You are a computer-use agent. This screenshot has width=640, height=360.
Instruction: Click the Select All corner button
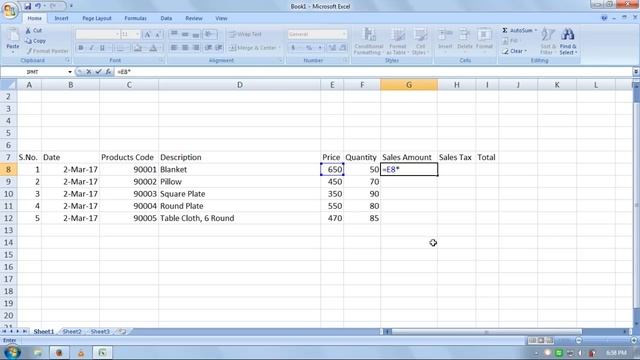(8, 85)
